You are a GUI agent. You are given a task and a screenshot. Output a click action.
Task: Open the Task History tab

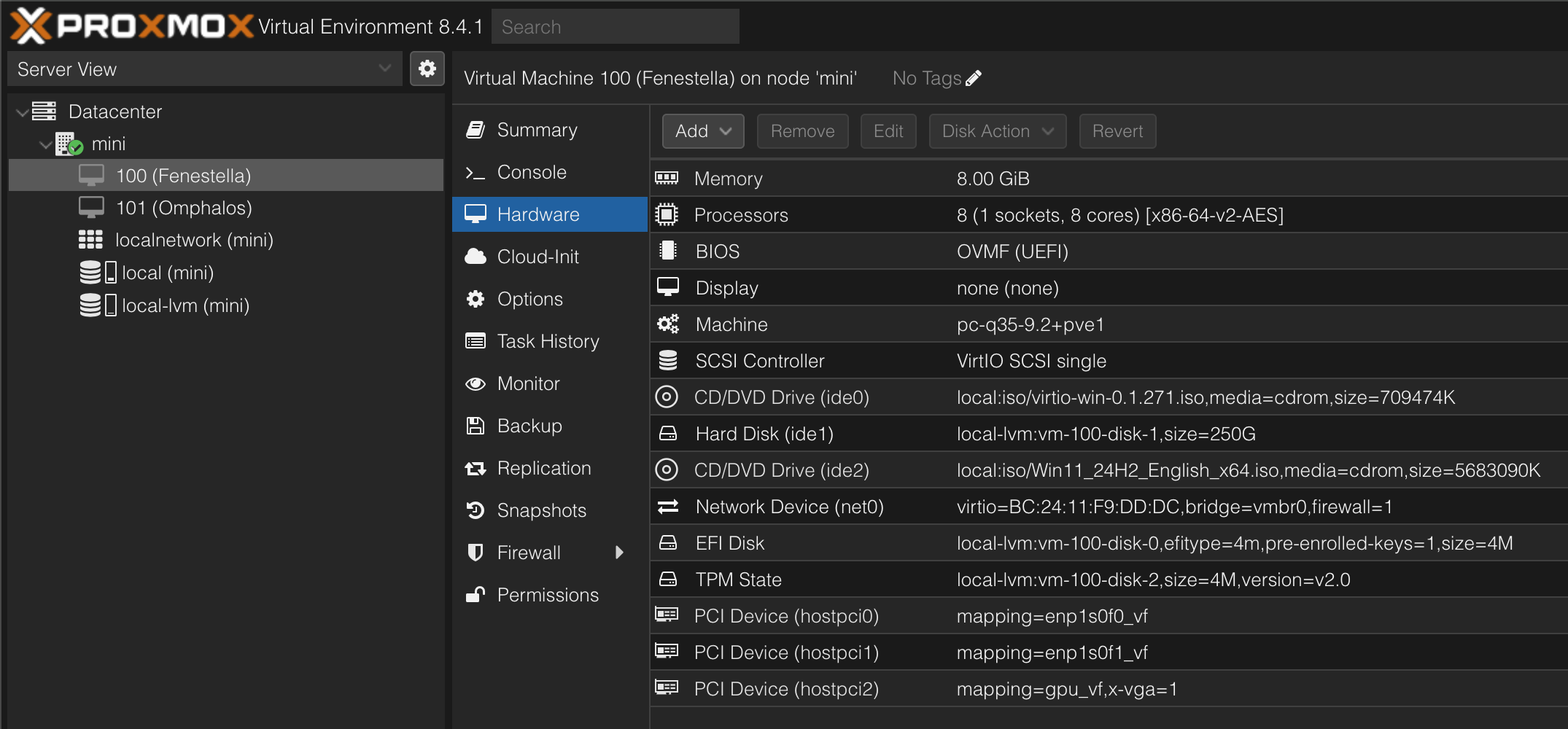[549, 341]
